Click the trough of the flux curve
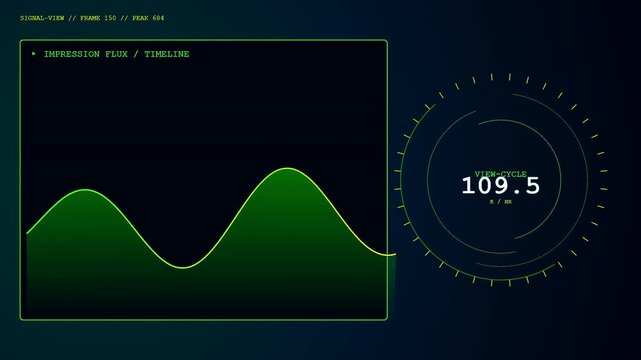641x360 pixels. click(183, 268)
